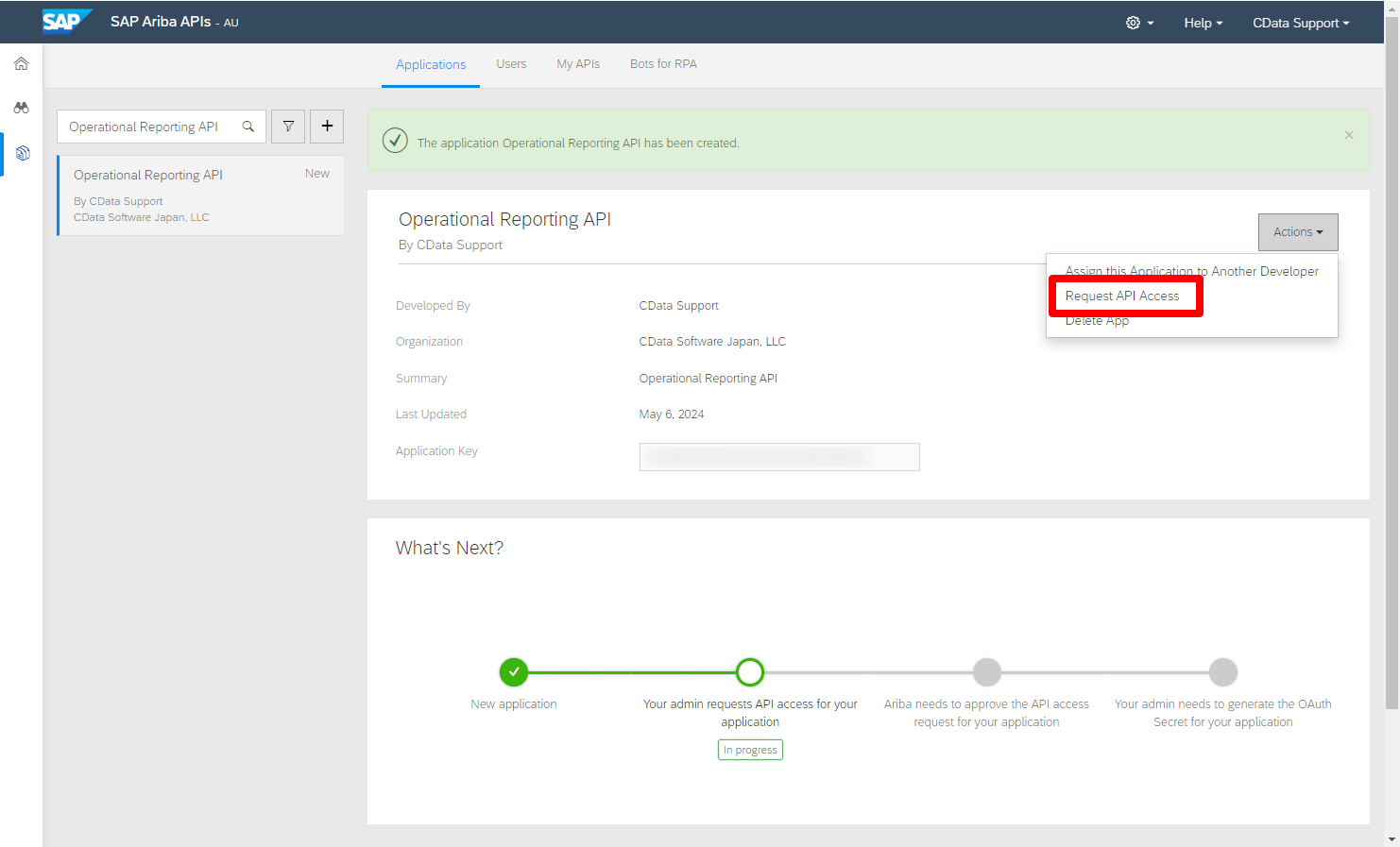The height and width of the screenshot is (847, 1400).
Task: Click the Summary value Operational Reporting API
Action: 709,379
